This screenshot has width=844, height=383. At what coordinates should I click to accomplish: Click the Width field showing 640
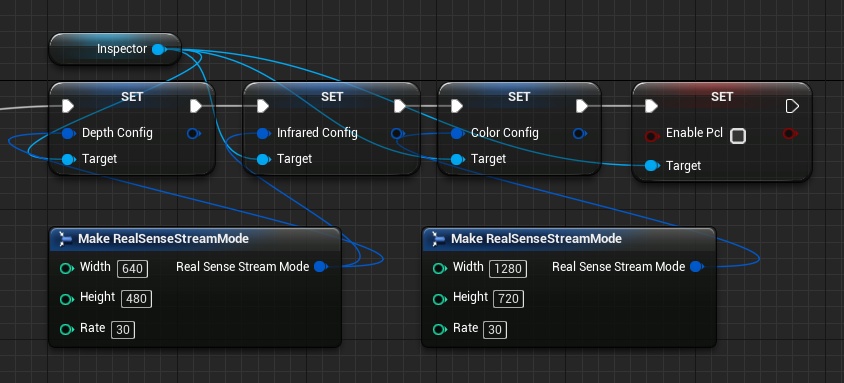(x=132, y=268)
